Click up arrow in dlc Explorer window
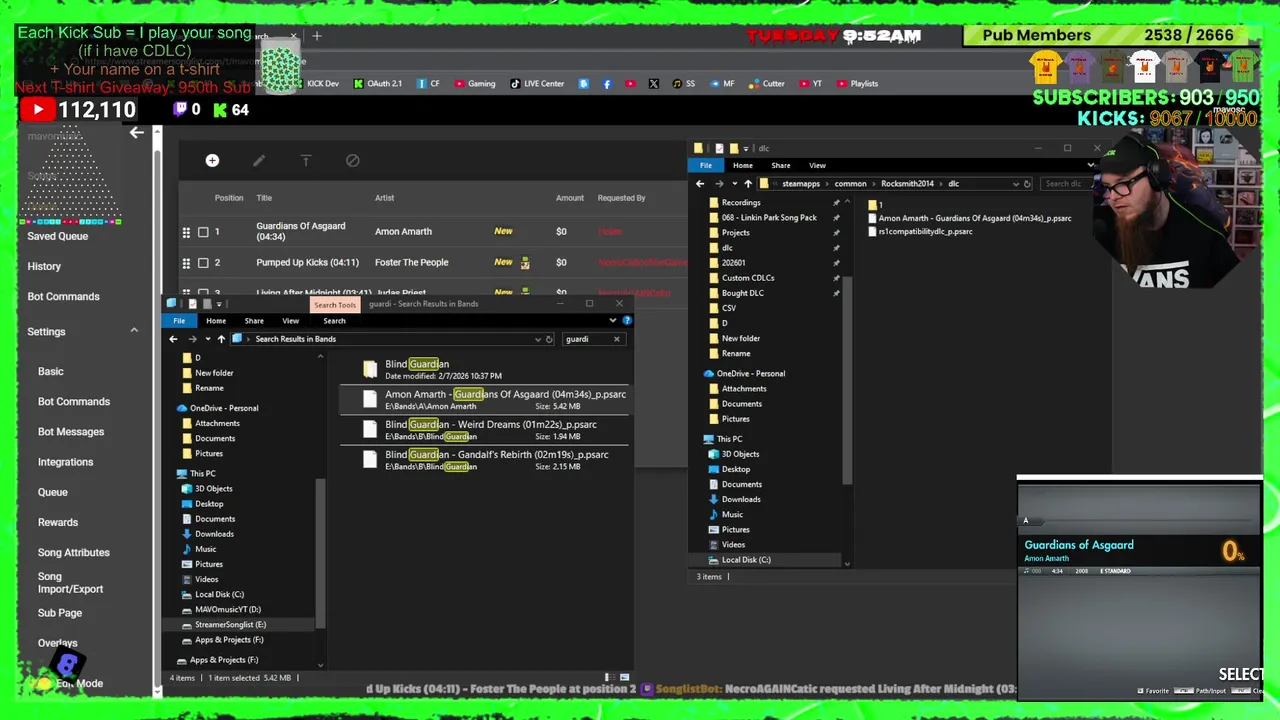 coord(747,184)
